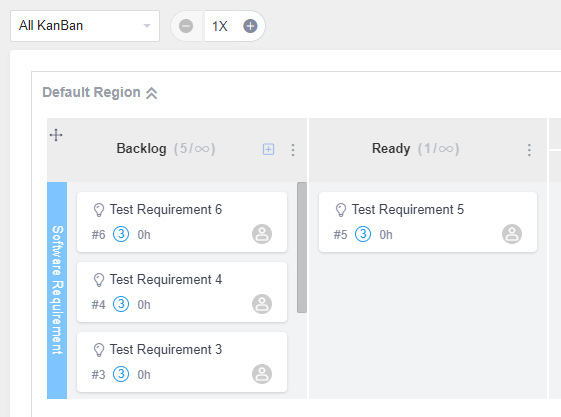Open the Backlog column three-dot menu
This screenshot has height=417, width=561.
[293, 149]
